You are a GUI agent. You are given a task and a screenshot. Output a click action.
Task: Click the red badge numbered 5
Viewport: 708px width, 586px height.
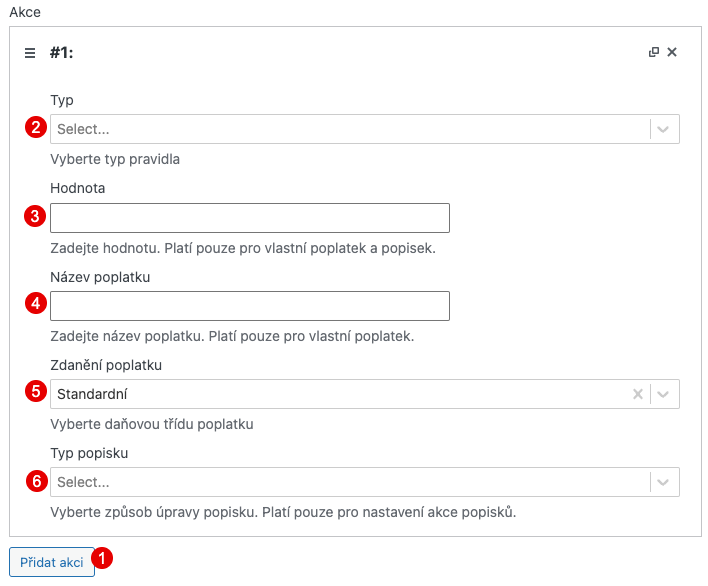(36, 393)
